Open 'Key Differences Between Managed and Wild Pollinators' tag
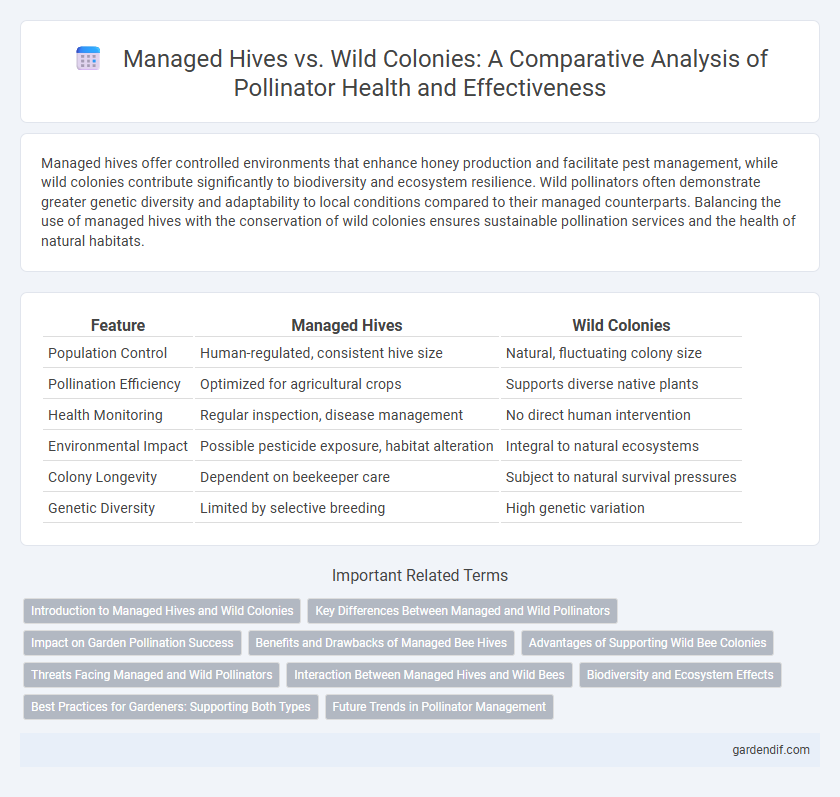 (x=462, y=611)
